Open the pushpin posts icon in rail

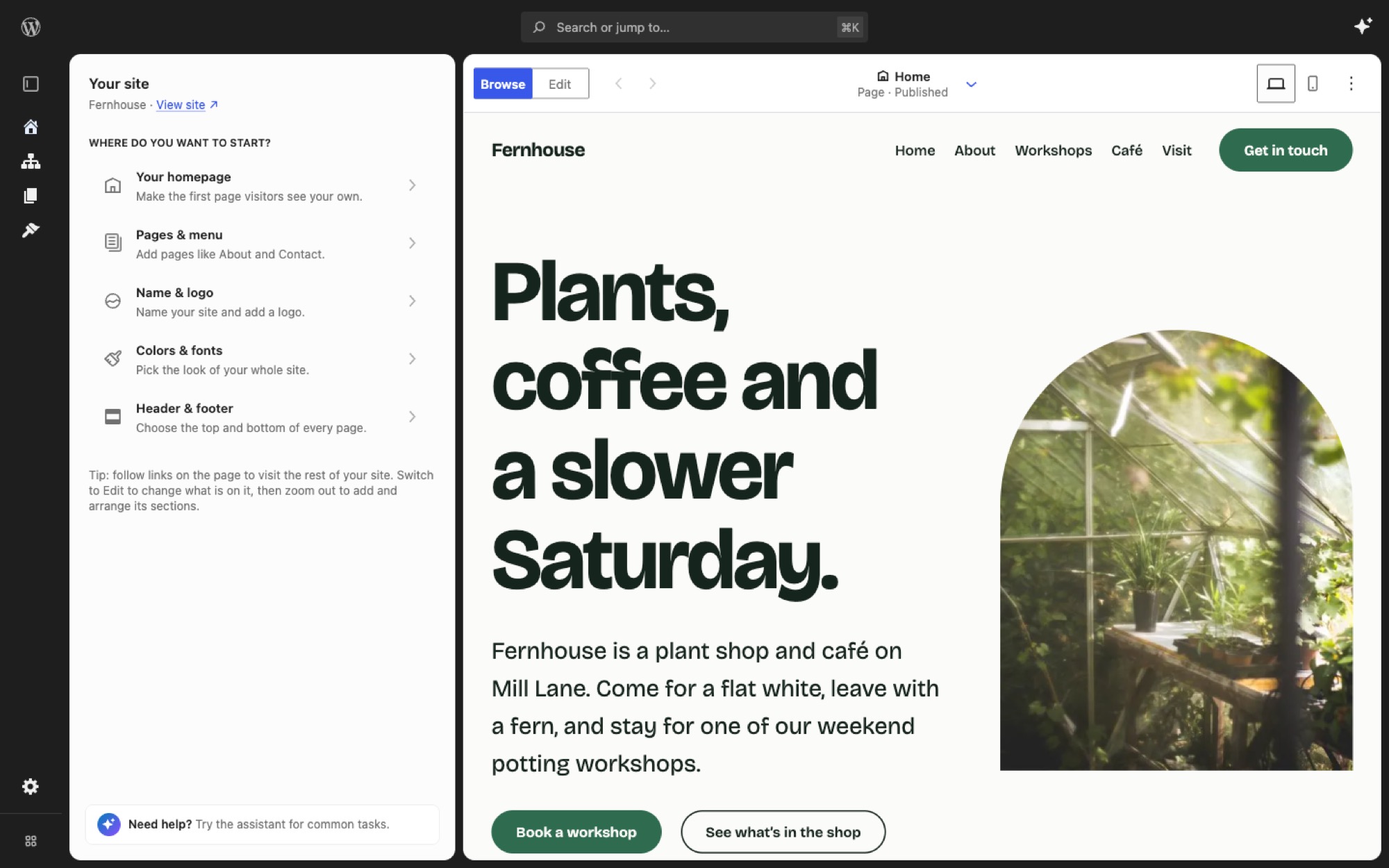(x=31, y=230)
